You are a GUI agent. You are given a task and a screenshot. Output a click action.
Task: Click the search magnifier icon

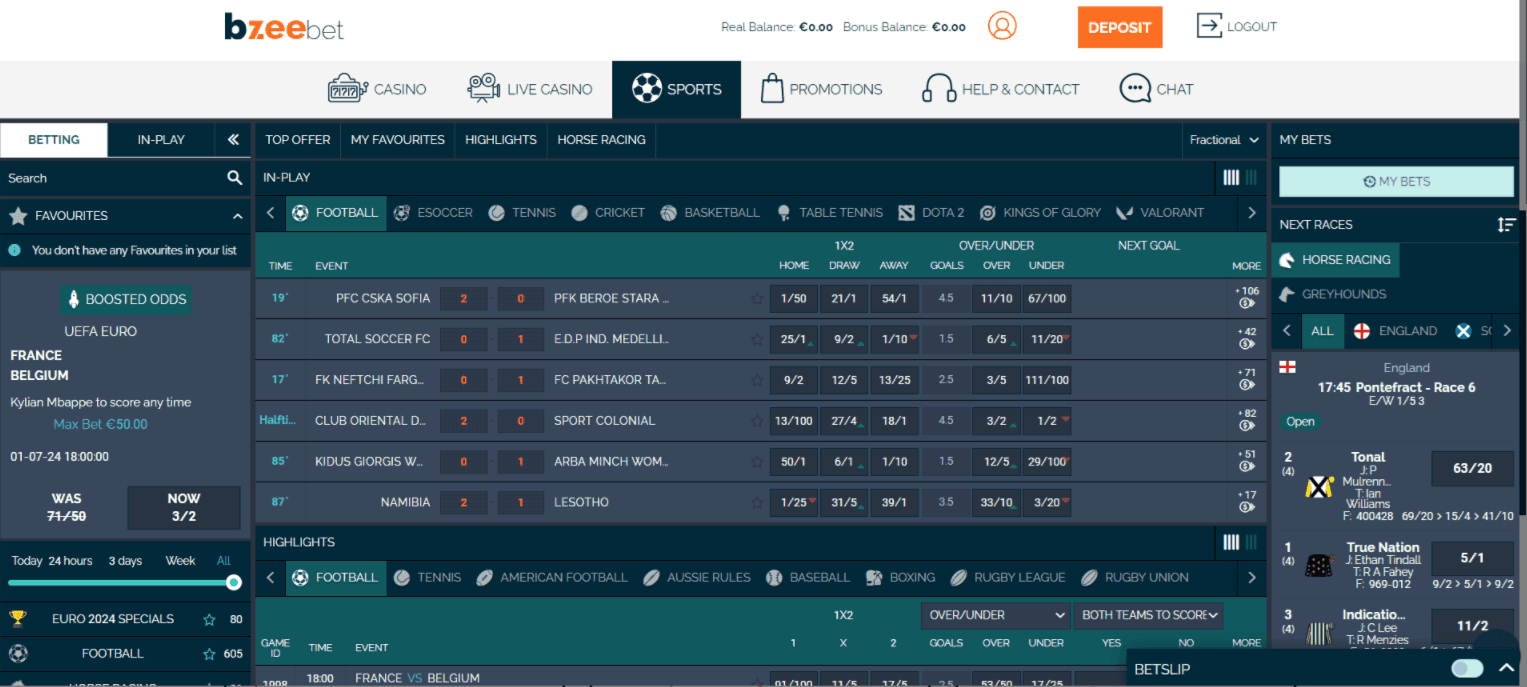coord(234,178)
